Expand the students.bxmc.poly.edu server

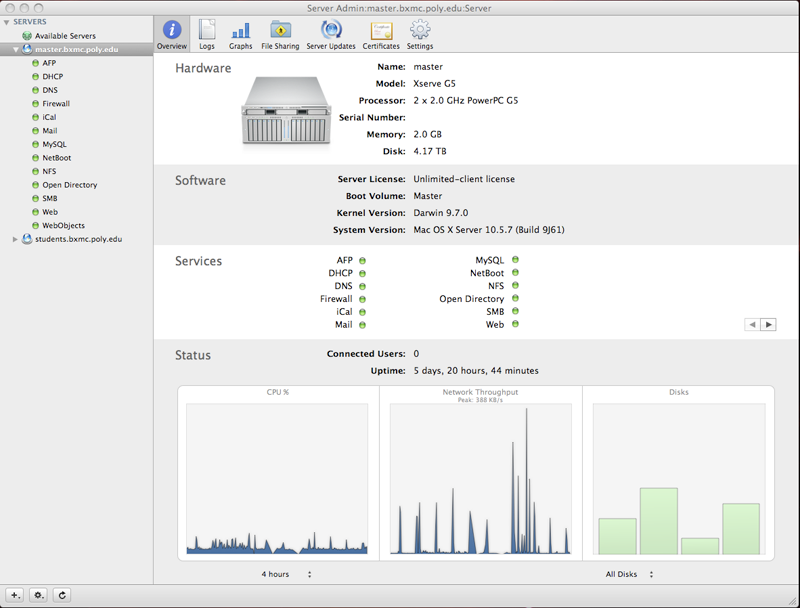pos(15,239)
